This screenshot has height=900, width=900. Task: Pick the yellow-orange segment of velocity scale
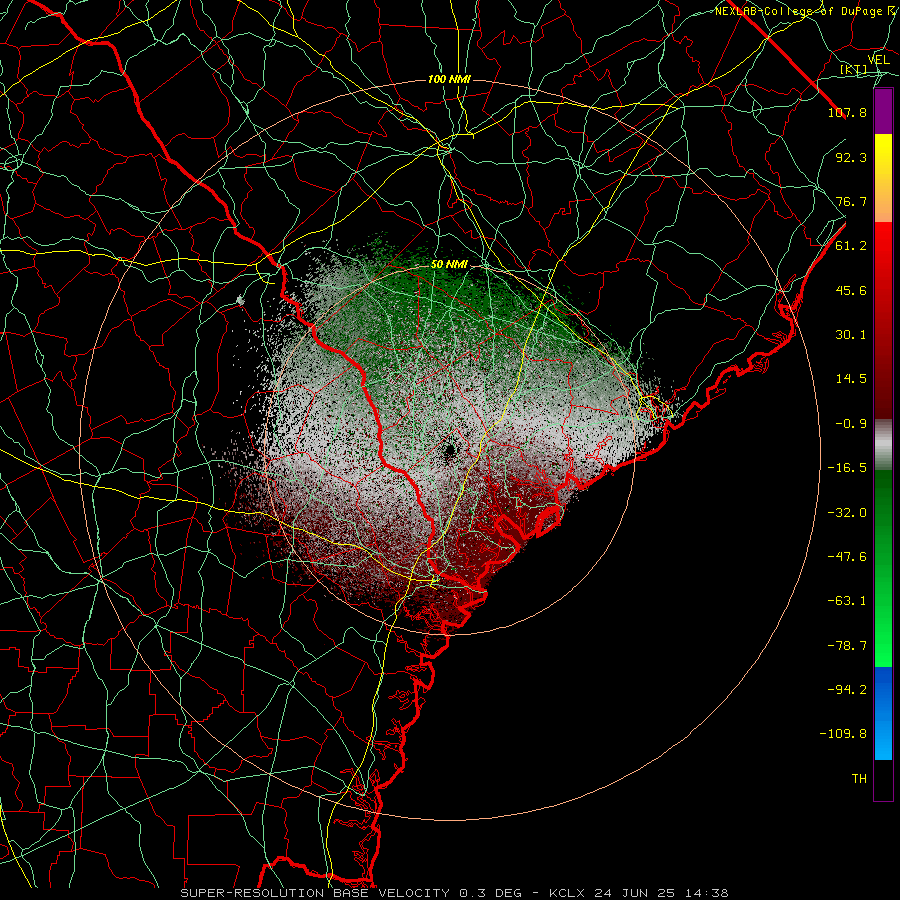883,178
